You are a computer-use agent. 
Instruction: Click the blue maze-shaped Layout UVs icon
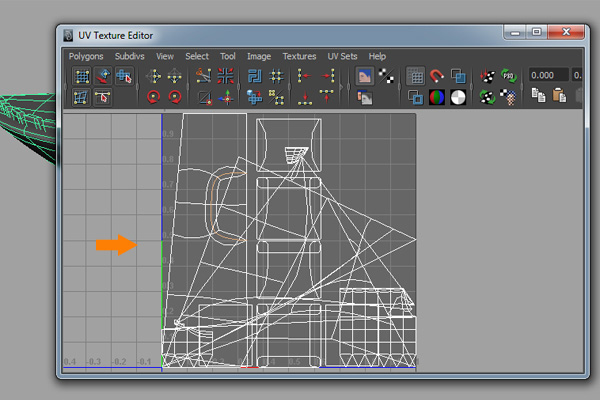tap(253, 76)
